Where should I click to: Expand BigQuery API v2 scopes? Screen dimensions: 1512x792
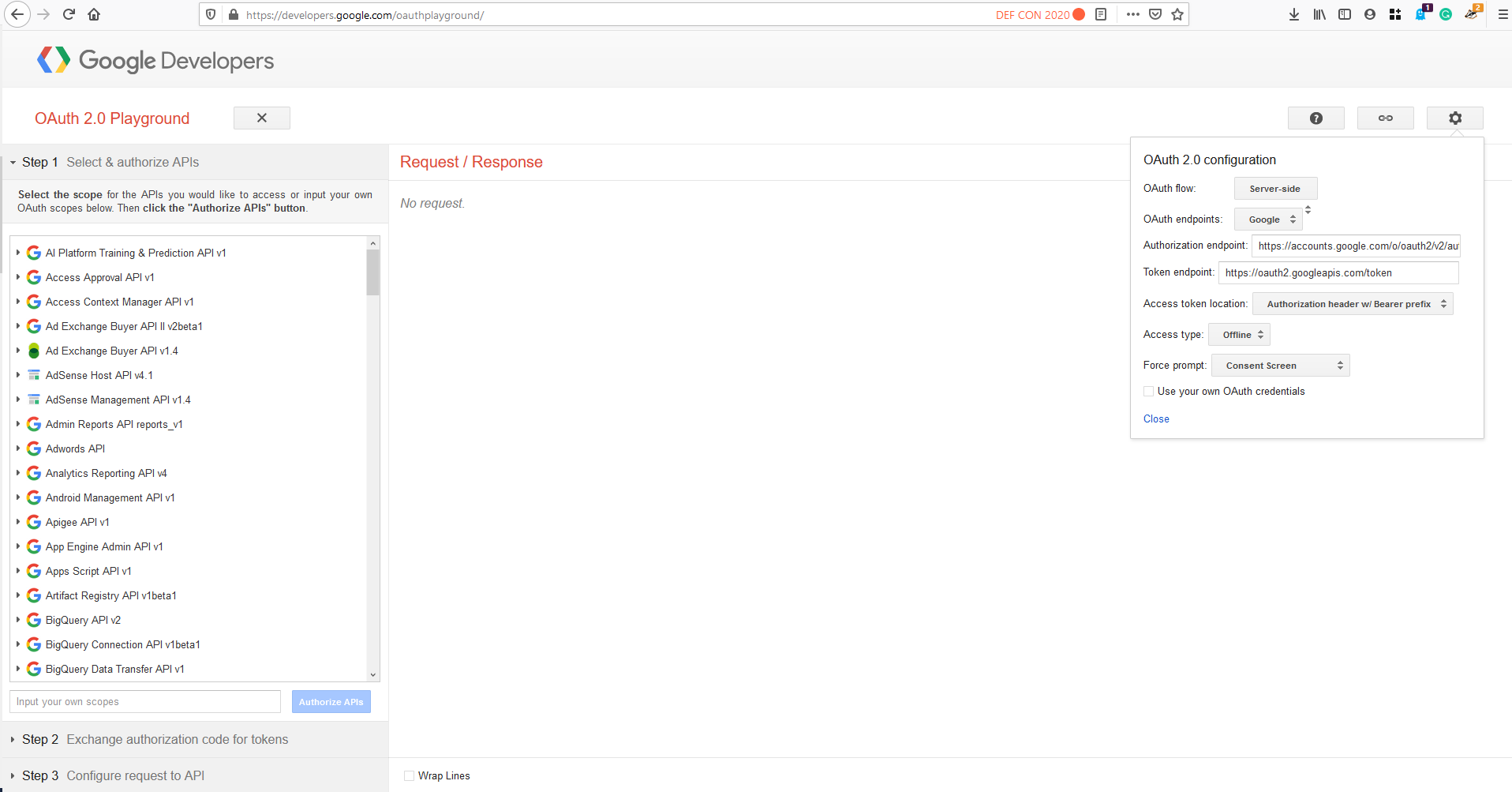pos(18,620)
